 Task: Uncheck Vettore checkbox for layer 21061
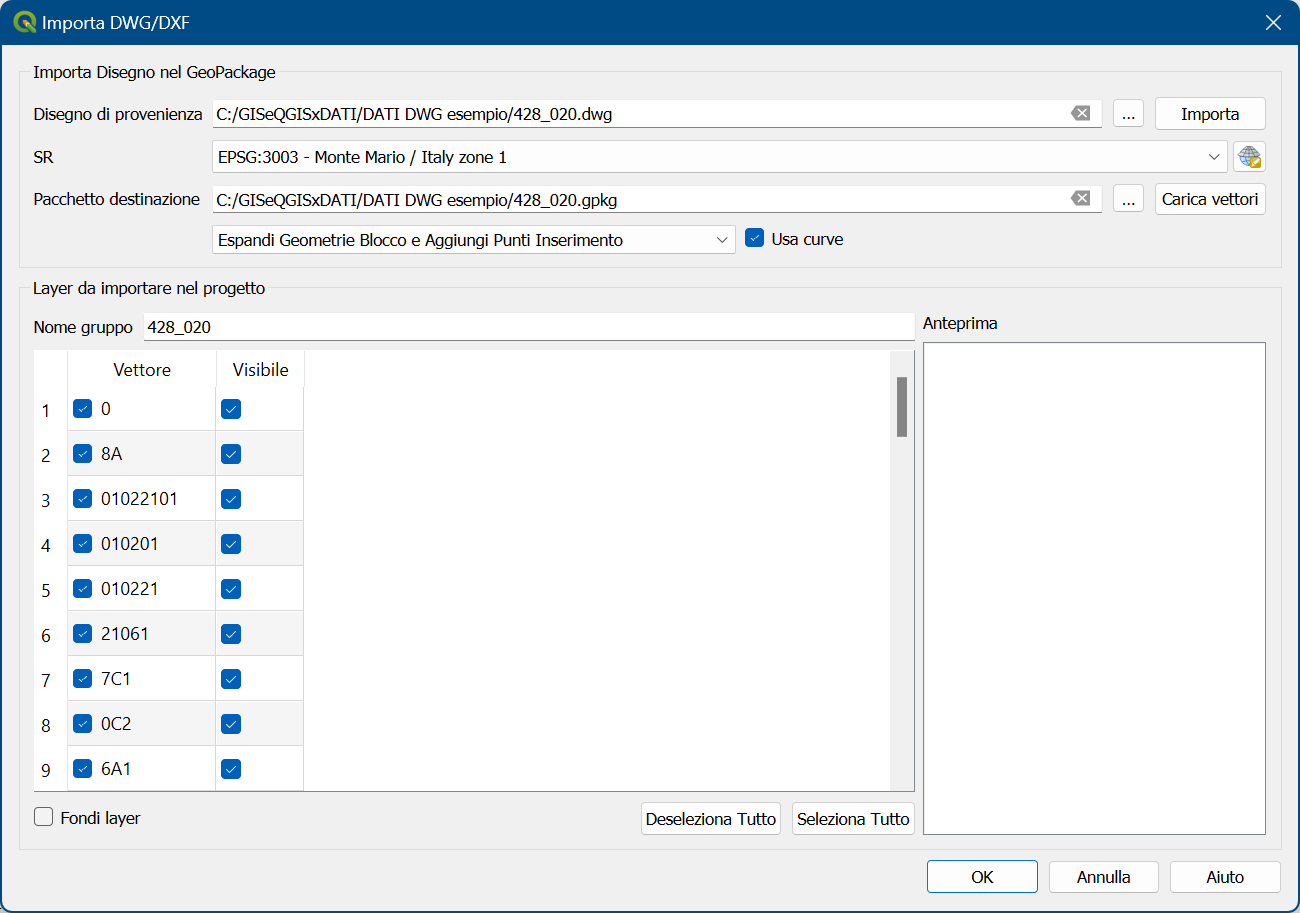point(83,634)
